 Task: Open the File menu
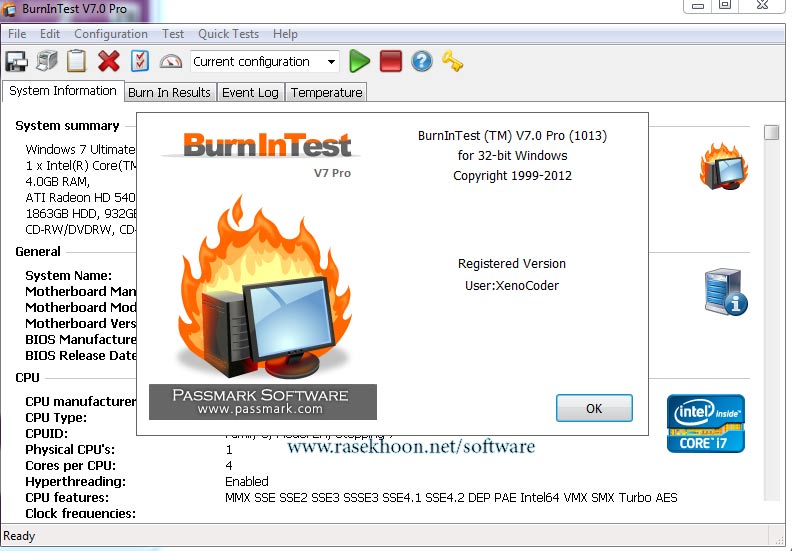[x=17, y=34]
